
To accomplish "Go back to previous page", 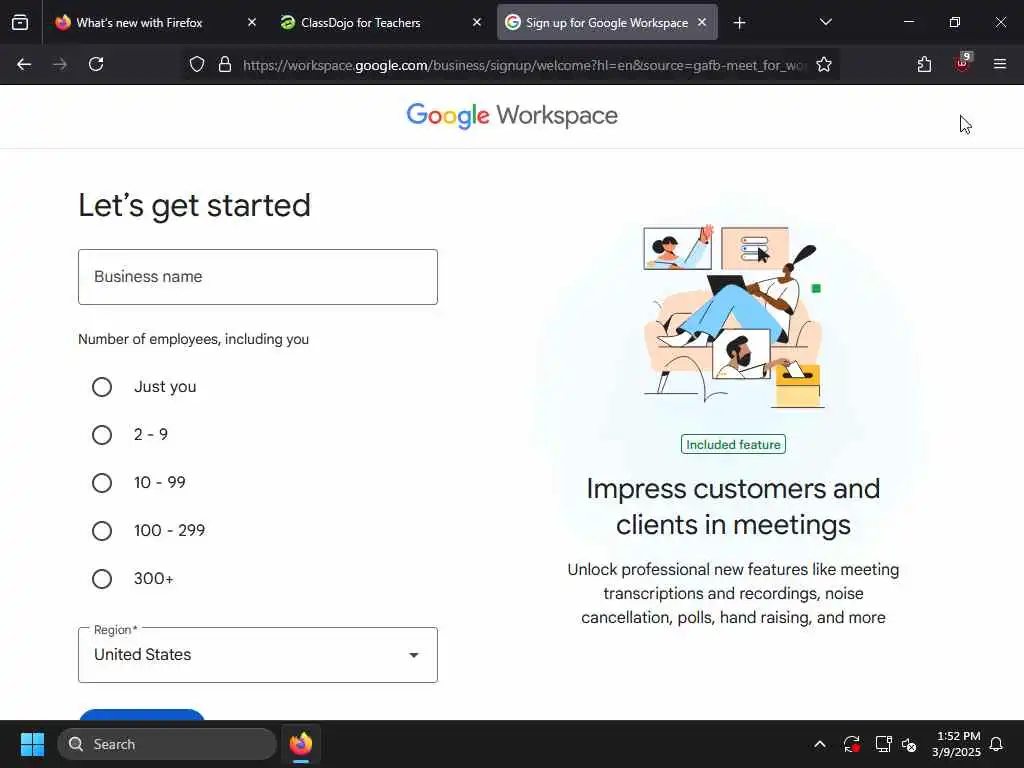I will point(24,64).
